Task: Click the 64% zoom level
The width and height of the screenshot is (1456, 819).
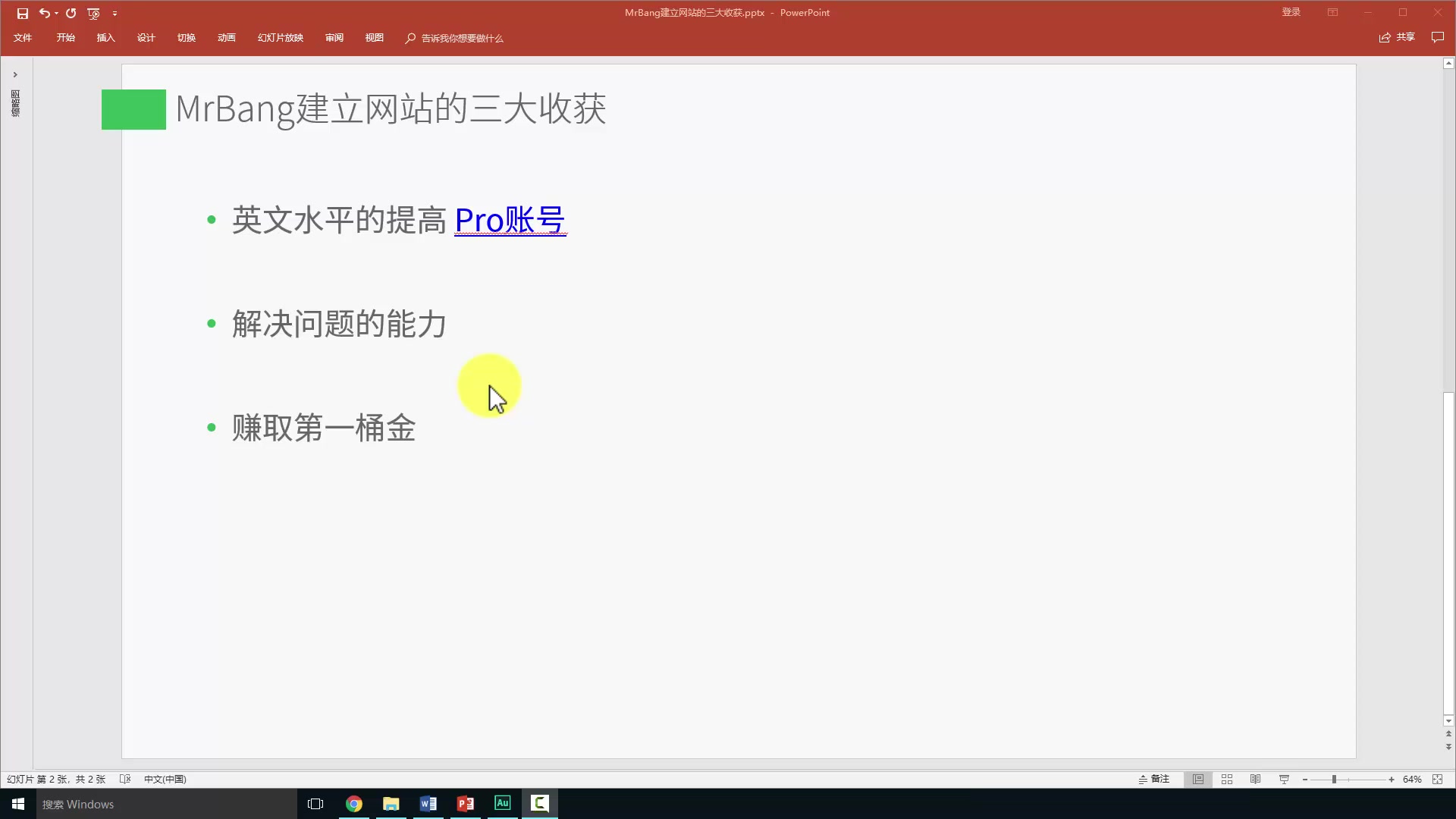Action: coord(1412,779)
